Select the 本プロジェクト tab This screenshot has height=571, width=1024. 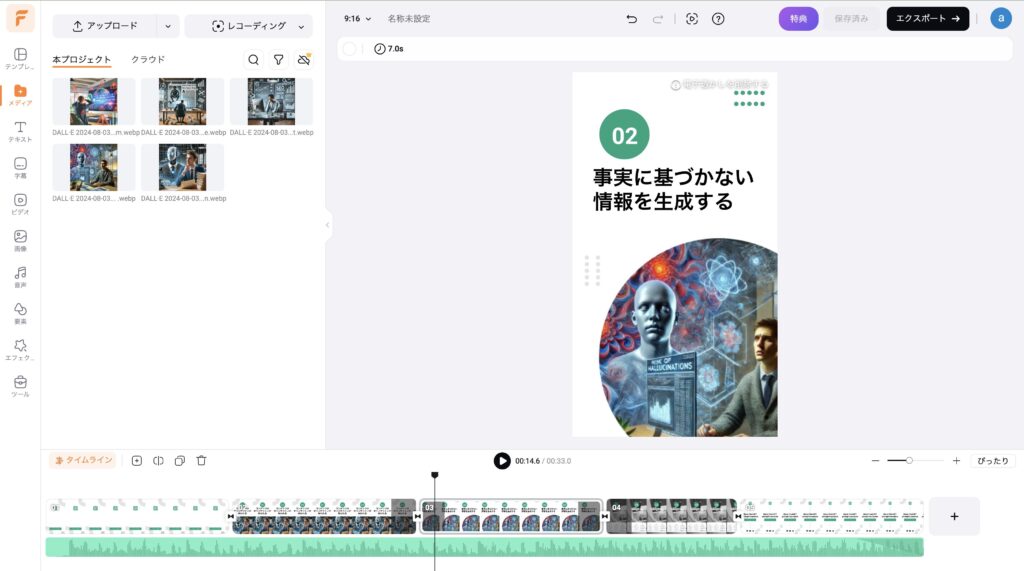tap(82, 60)
